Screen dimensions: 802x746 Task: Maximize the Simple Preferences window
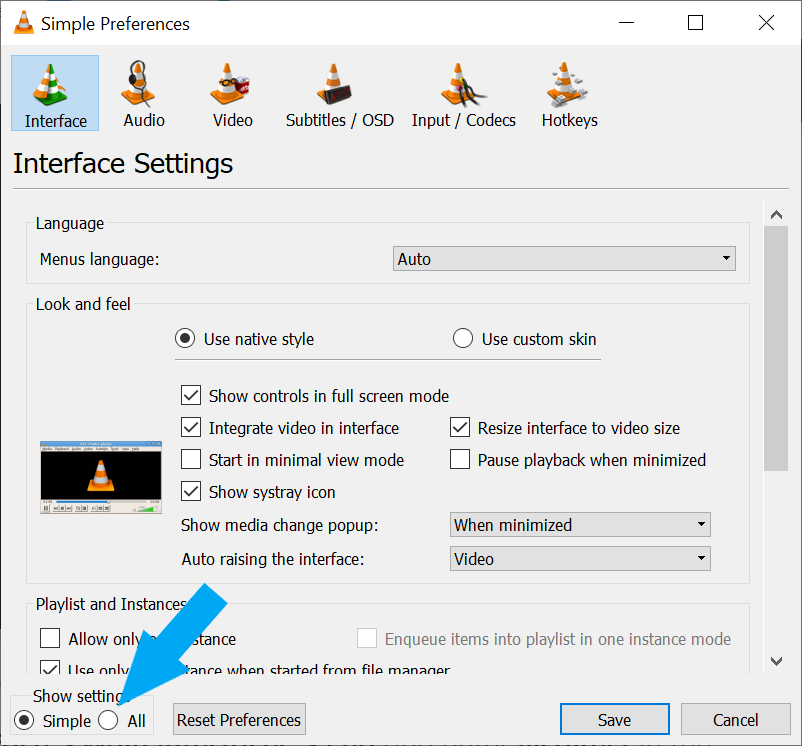(695, 22)
